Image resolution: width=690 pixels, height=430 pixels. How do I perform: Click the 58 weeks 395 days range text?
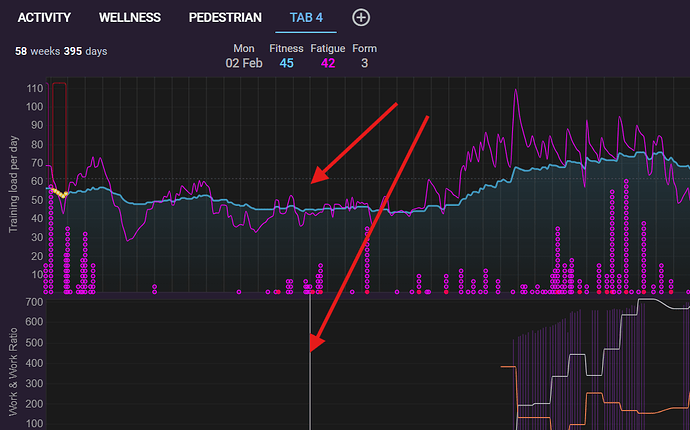click(61, 51)
